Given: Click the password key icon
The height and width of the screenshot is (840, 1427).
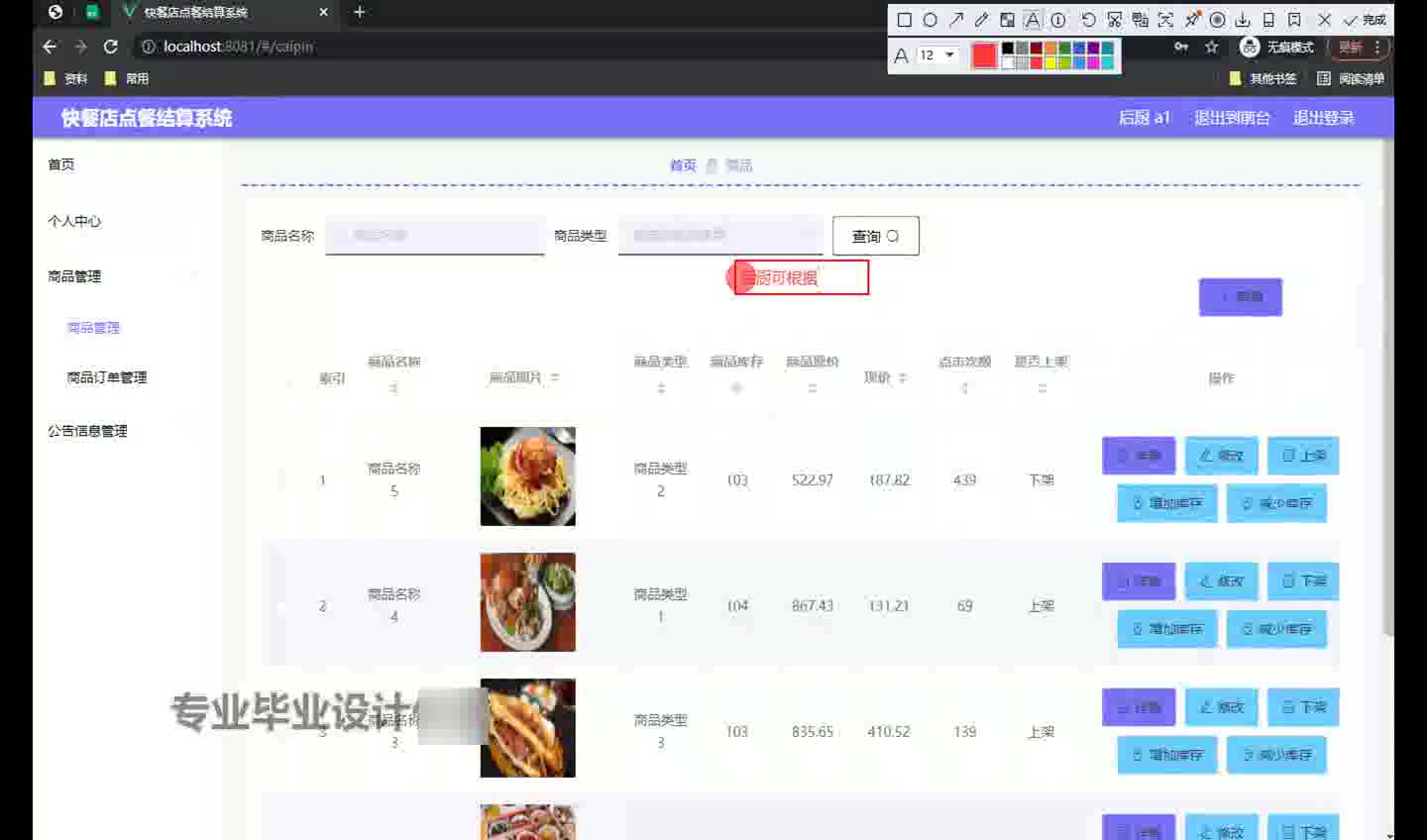Looking at the screenshot, I should point(1181,47).
